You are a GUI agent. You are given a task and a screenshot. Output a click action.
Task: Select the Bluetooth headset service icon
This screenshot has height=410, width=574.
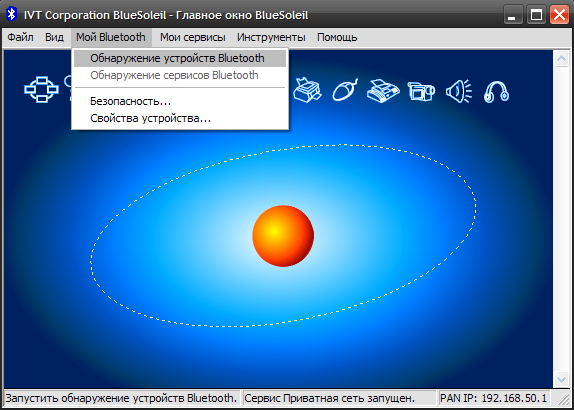pos(496,91)
